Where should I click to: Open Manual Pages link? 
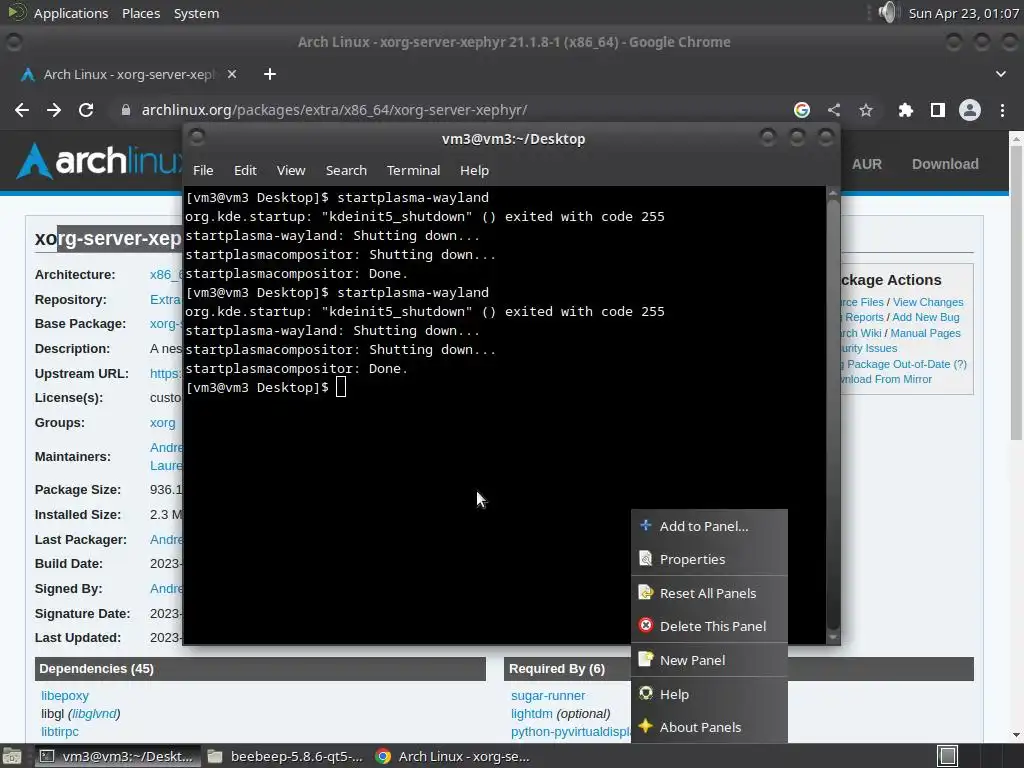[x=925, y=333]
